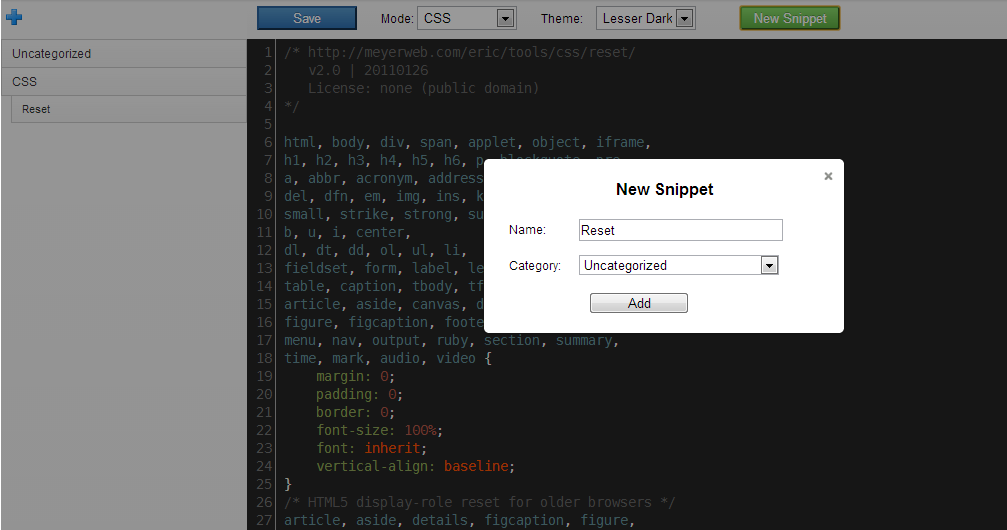Select the Uncategorized category in sidebar

click(x=124, y=54)
